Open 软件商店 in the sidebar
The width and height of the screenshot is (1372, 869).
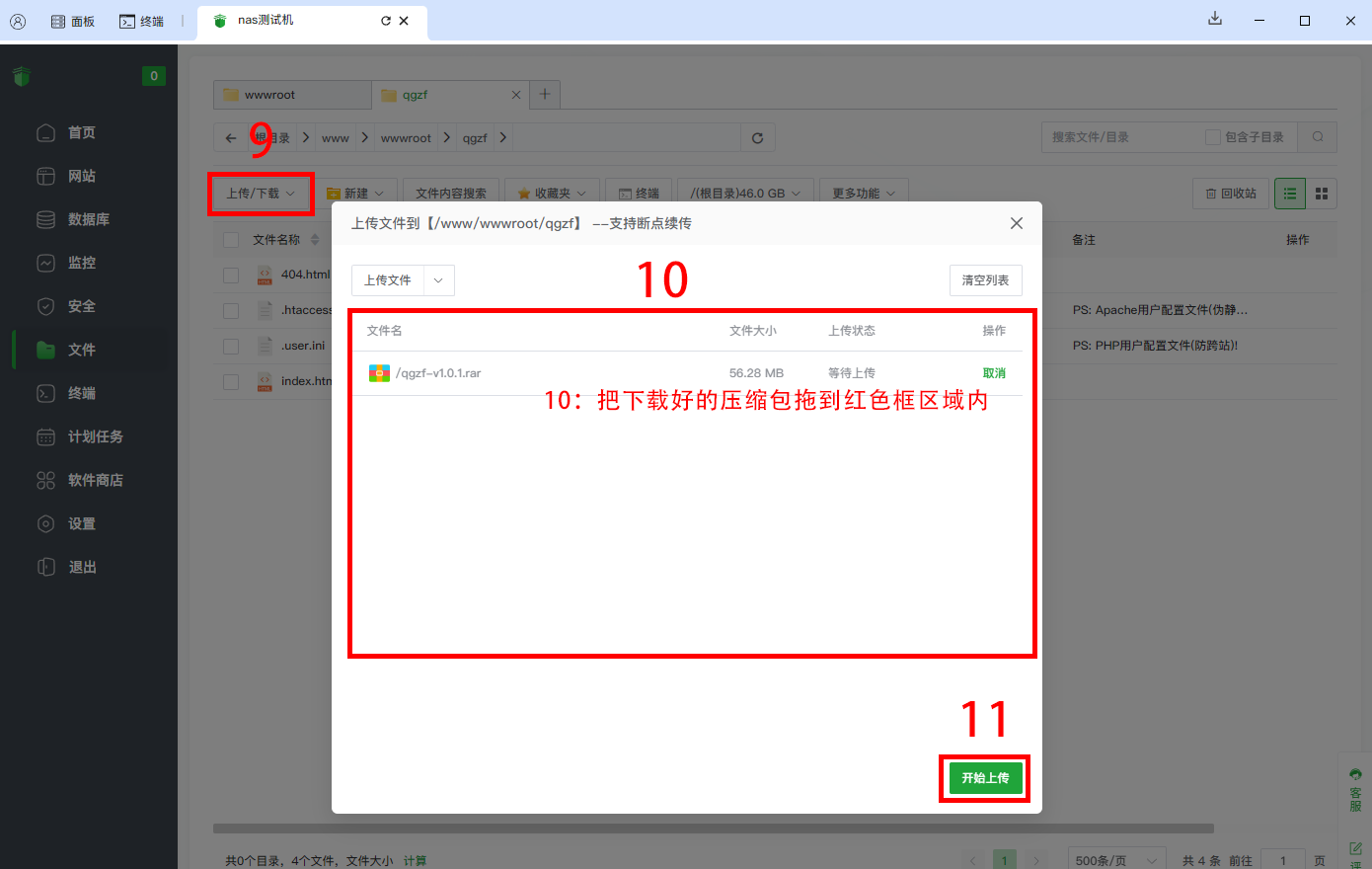tap(95, 480)
